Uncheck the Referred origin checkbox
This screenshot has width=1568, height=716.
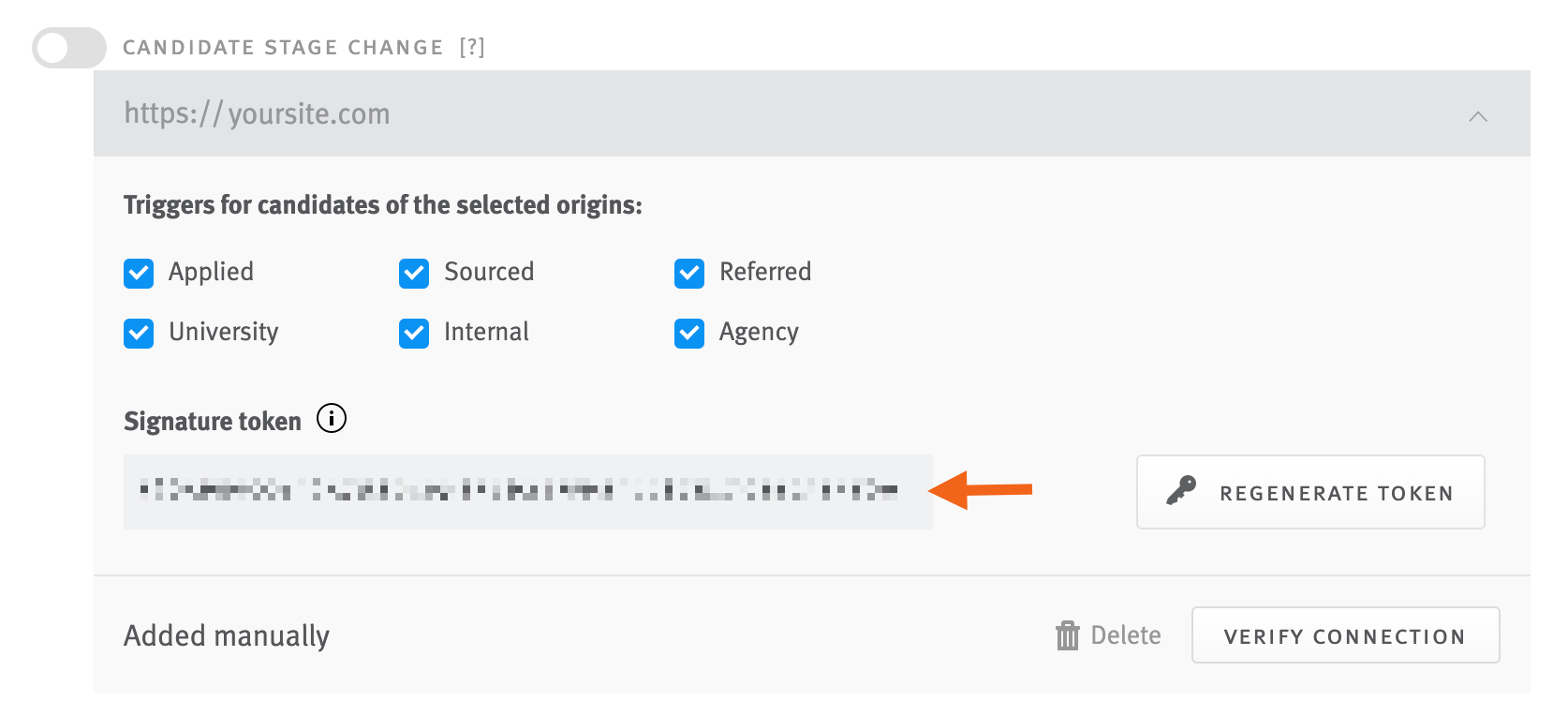click(x=688, y=273)
